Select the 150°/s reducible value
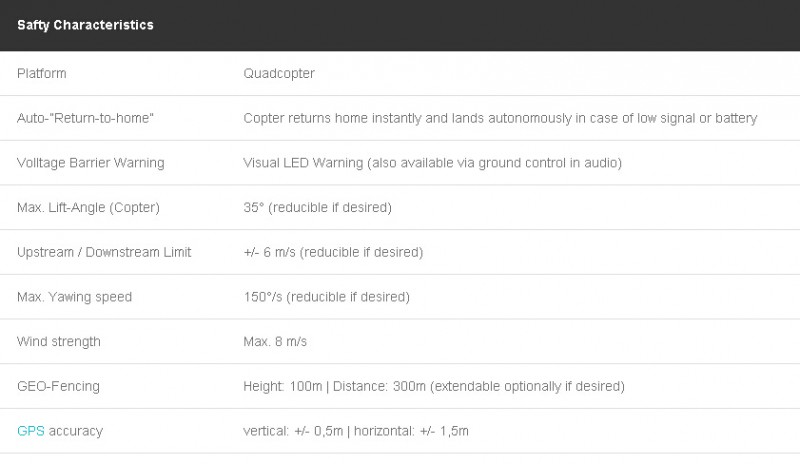This screenshot has height=464, width=800. 327,297
